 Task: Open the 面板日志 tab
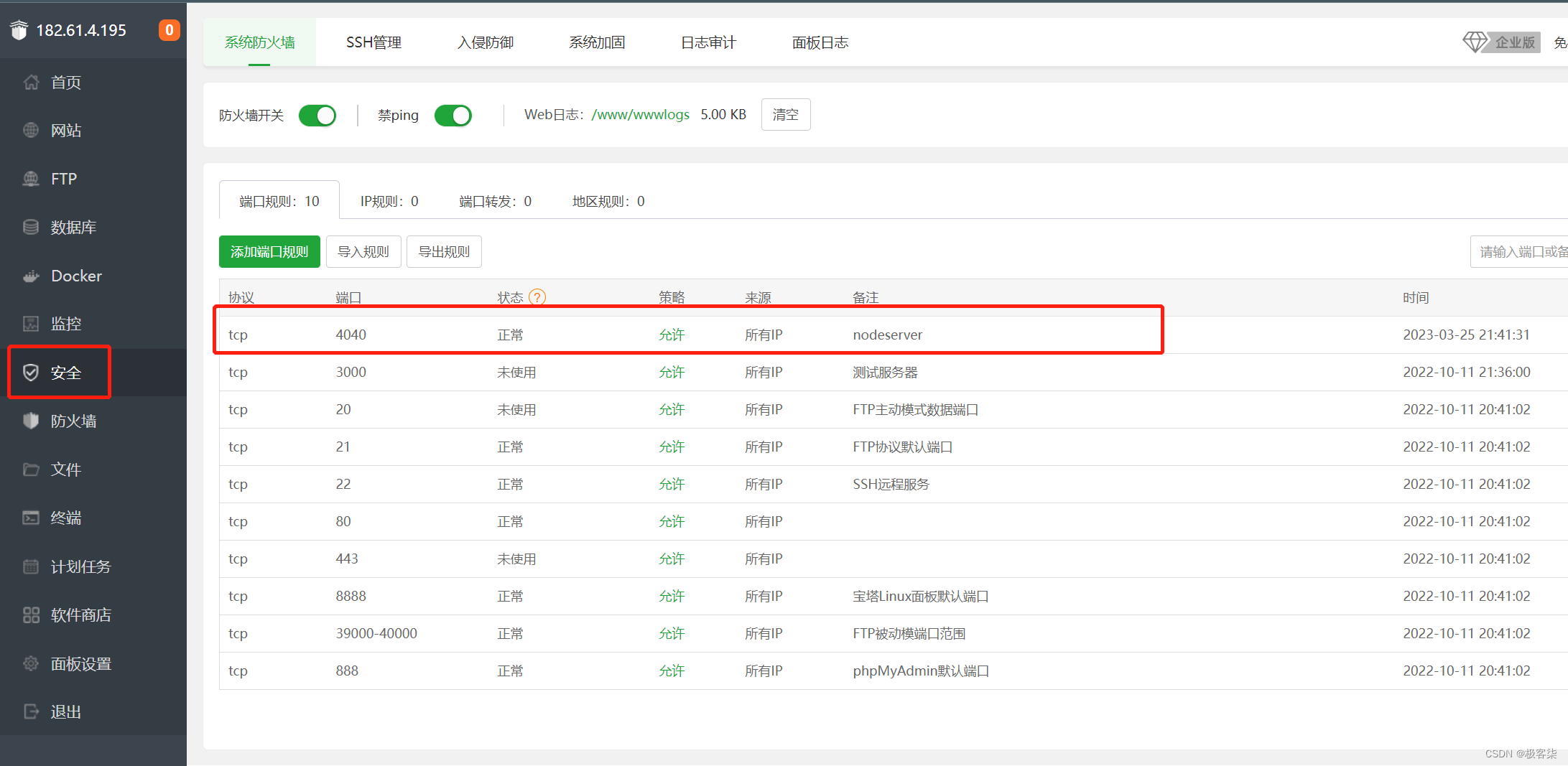[820, 42]
